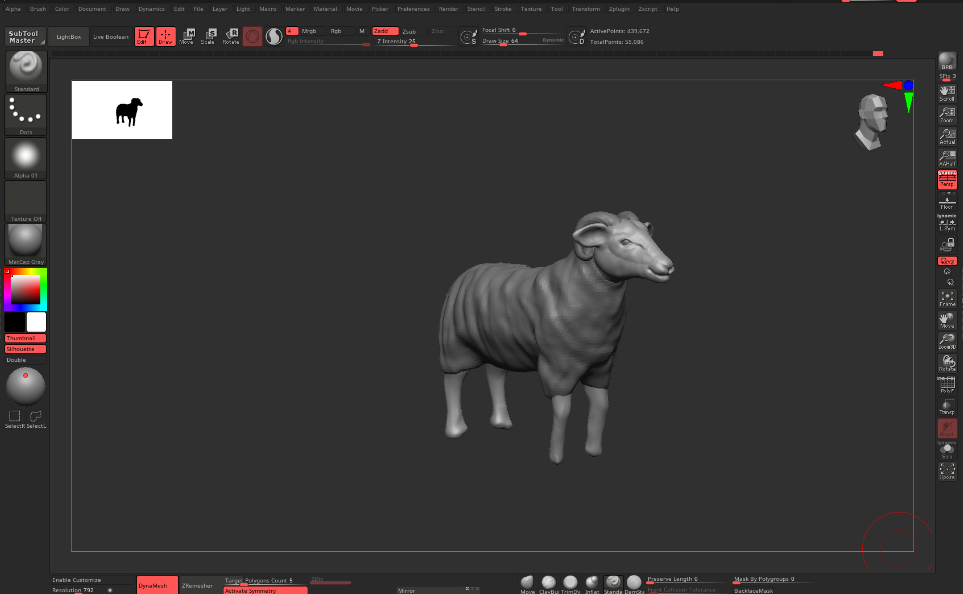Click the Scroll navigation icon
Image resolution: width=963 pixels, height=594 pixels.
(946, 92)
